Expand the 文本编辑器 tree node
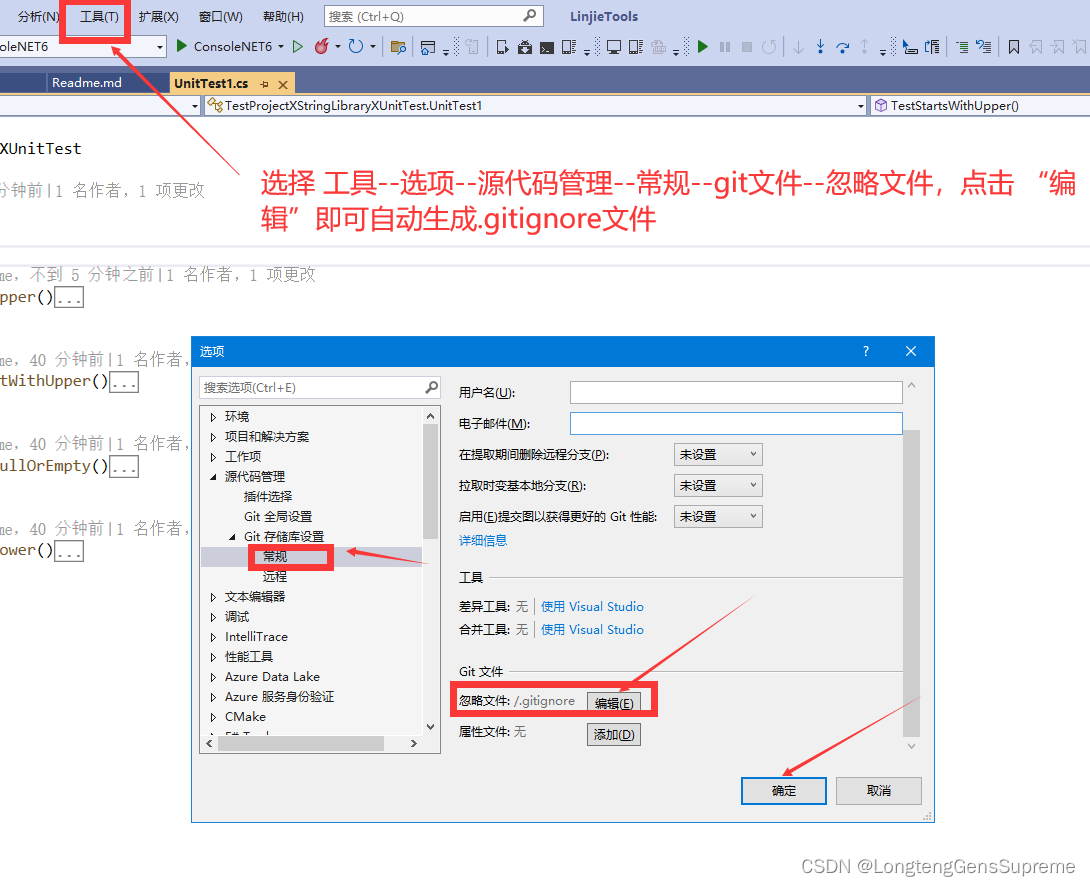 pyautogui.click(x=212, y=596)
